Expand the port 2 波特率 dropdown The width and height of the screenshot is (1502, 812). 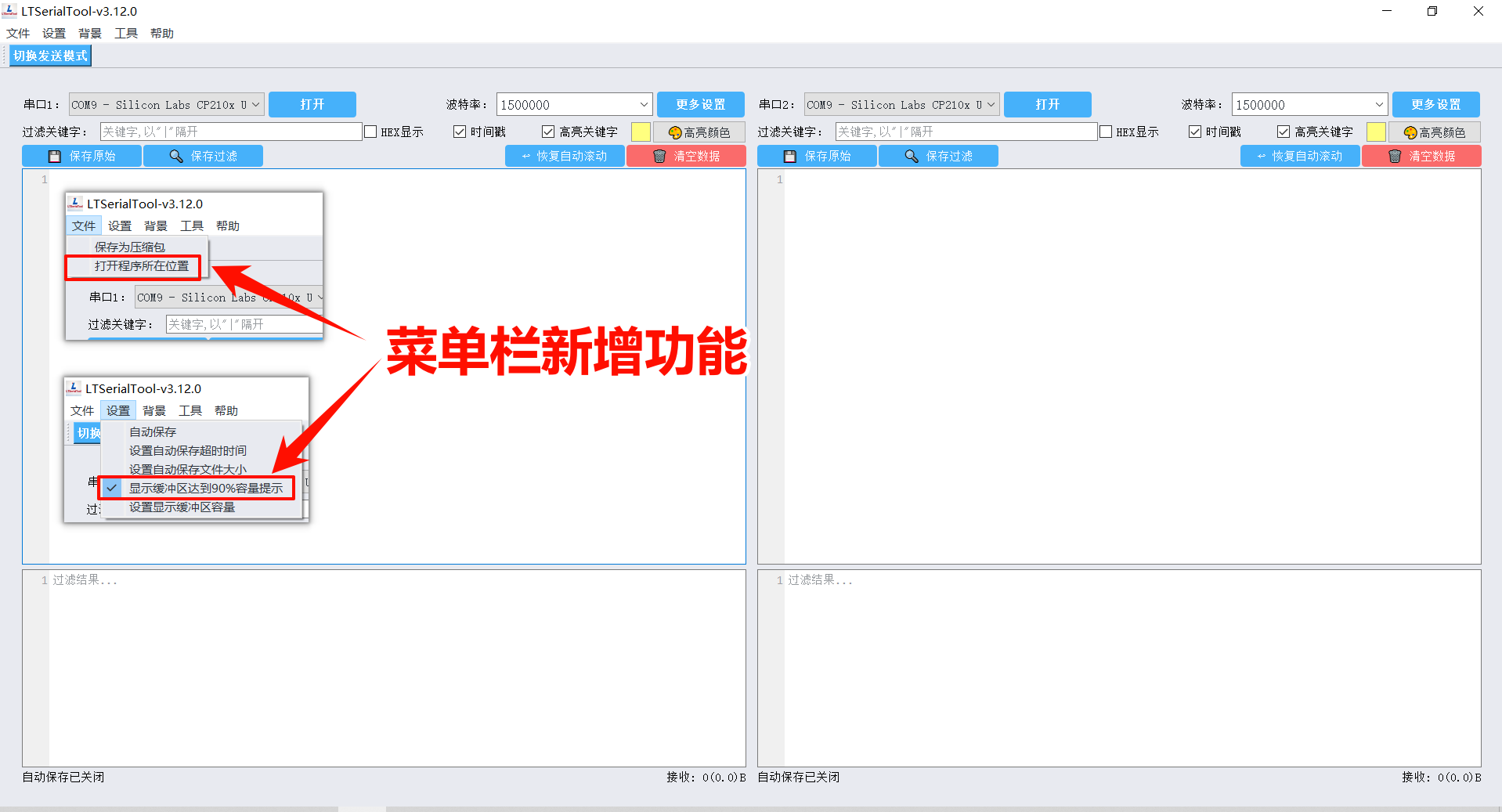click(x=1379, y=104)
